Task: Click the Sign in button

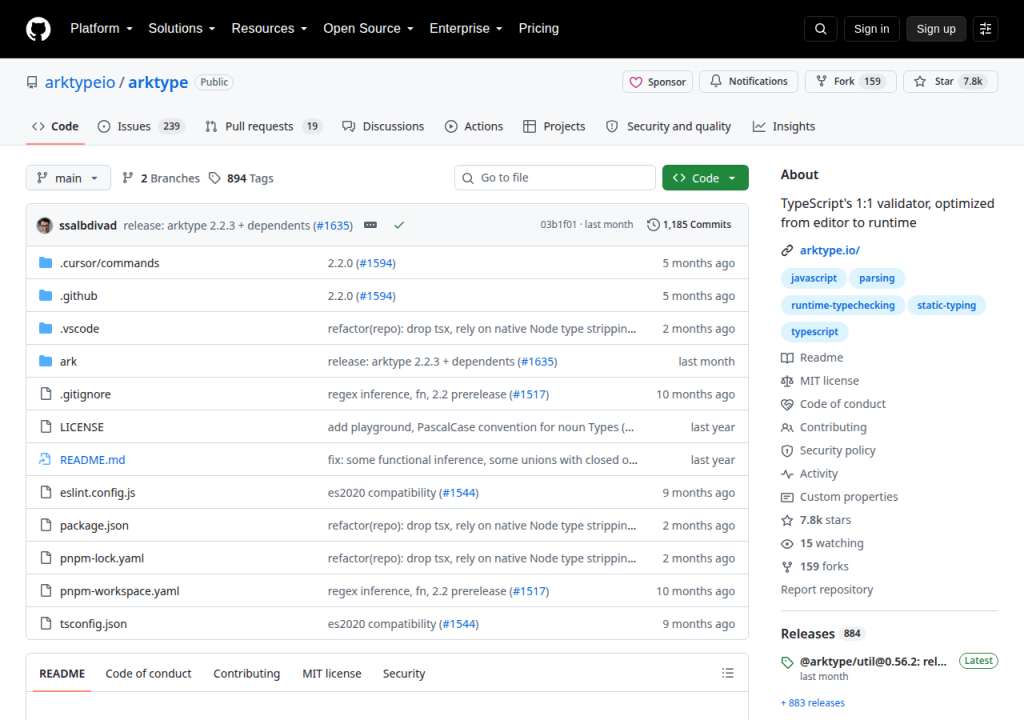Action: tap(871, 29)
